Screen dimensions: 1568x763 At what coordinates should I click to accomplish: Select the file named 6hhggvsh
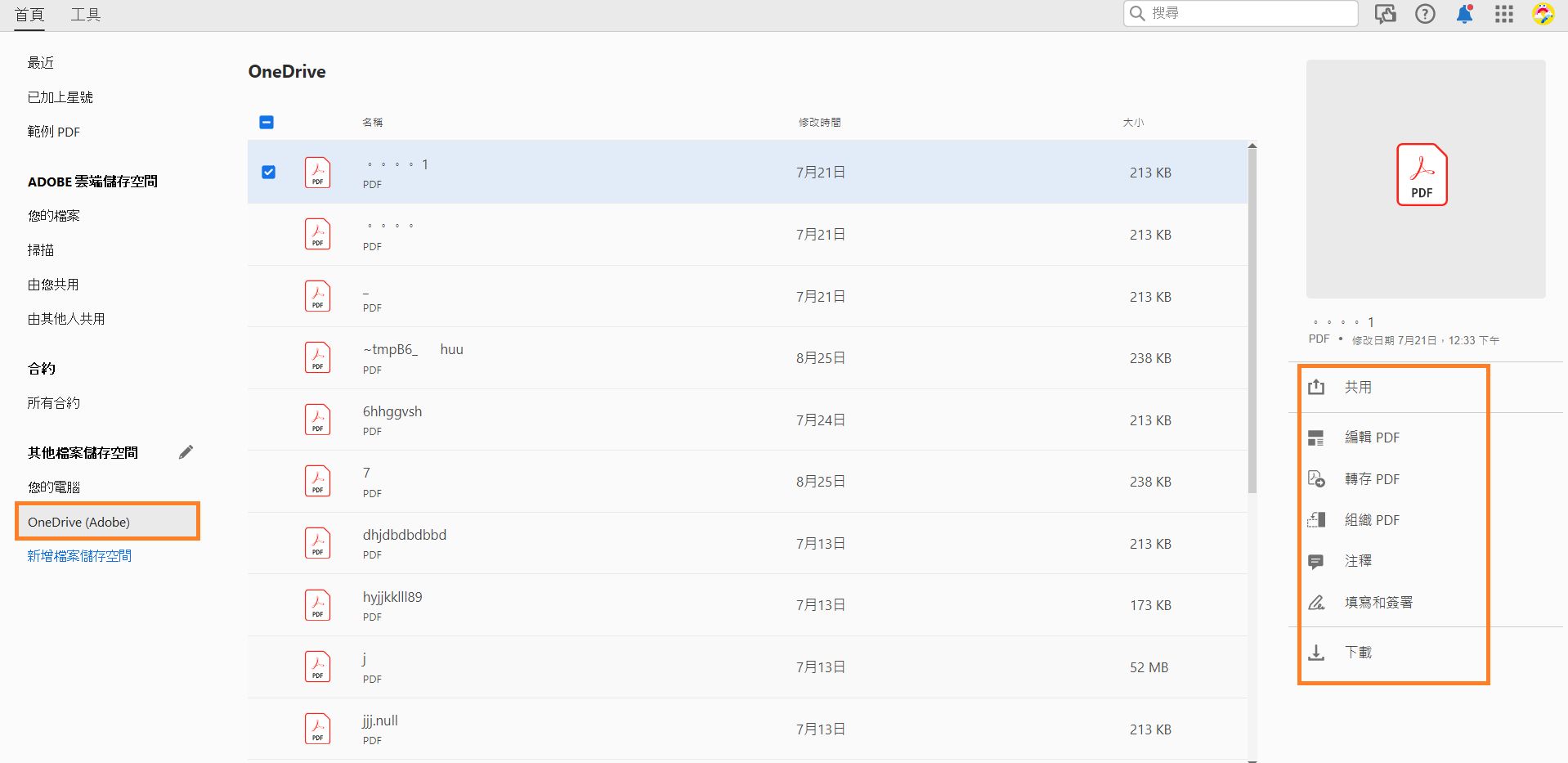392,411
